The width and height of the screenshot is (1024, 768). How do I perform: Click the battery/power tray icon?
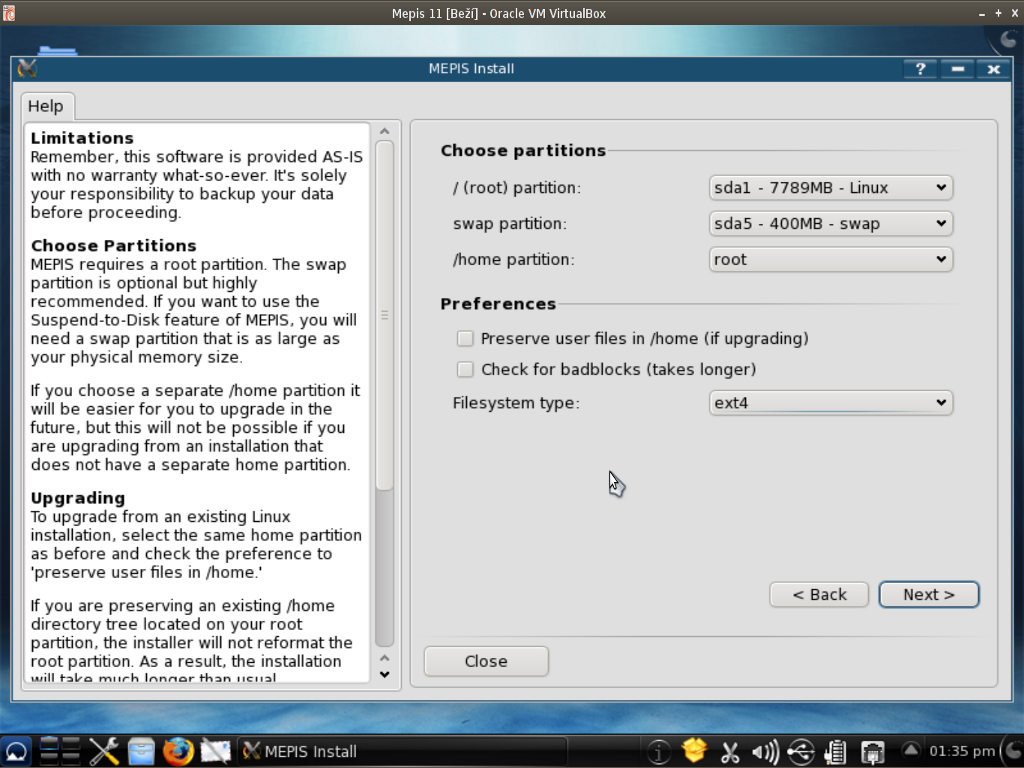click(x=836, y=752)
